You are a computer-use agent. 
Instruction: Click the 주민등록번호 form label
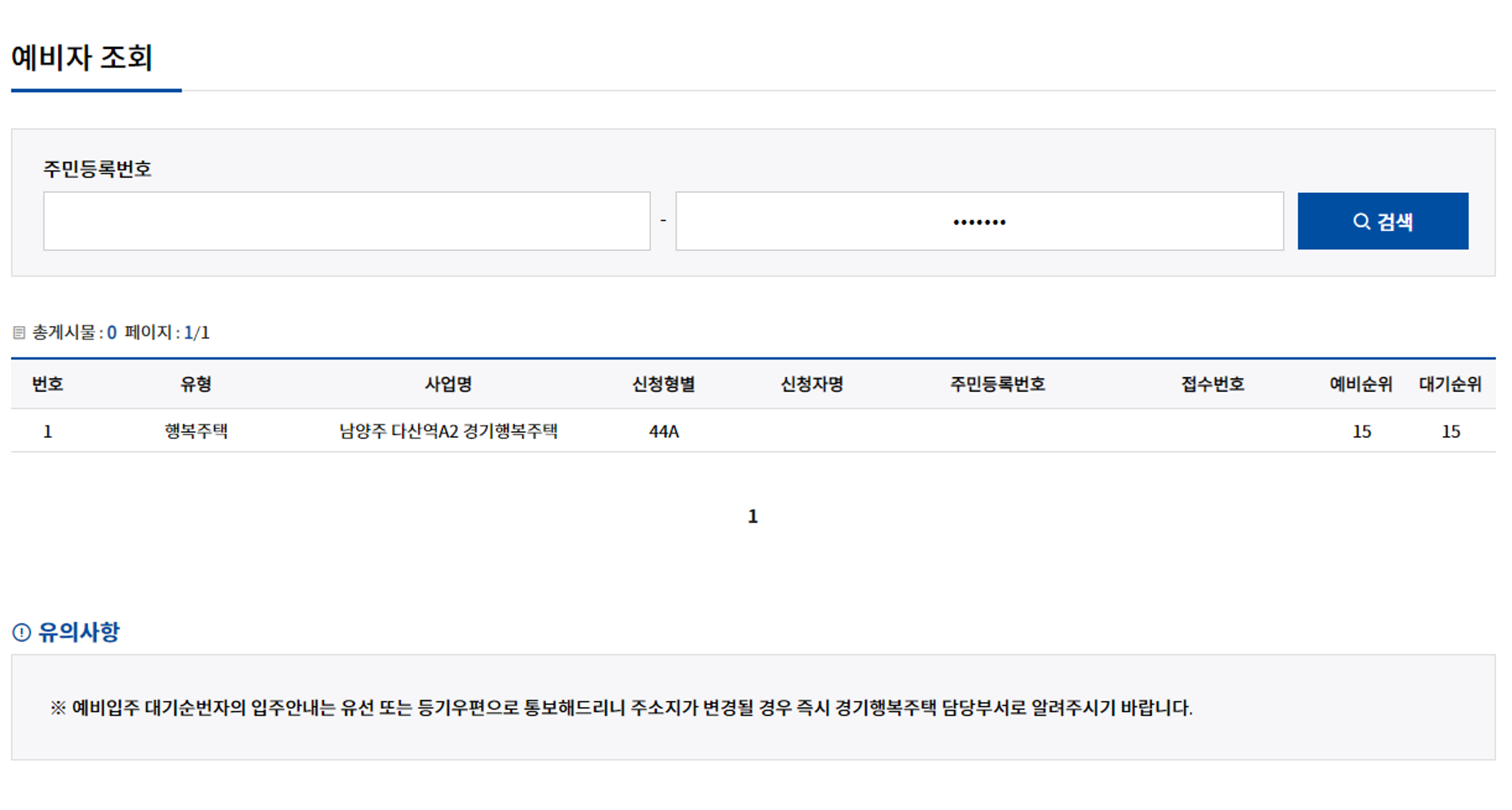coord(97,169)
